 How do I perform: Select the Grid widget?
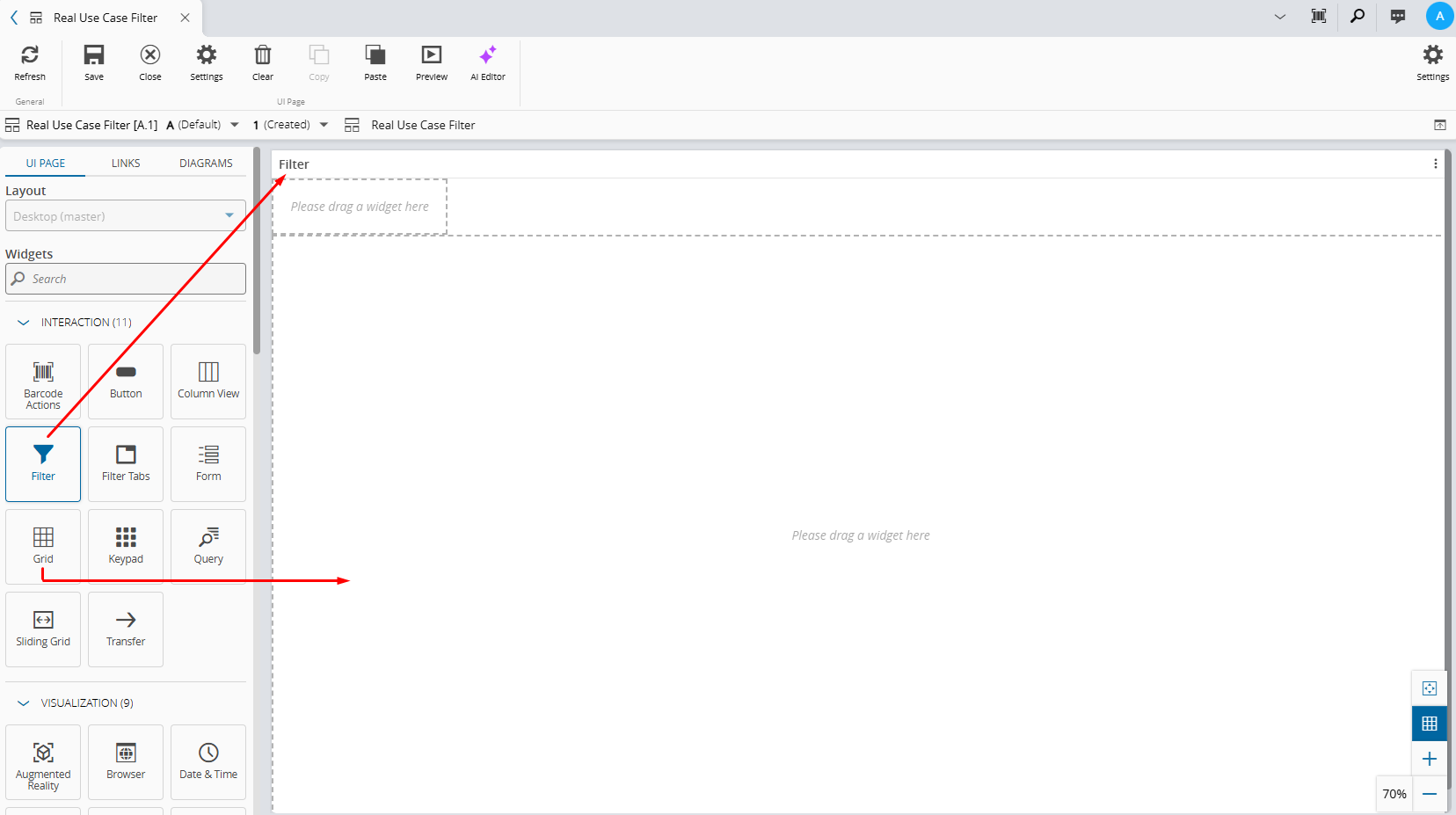(x=43, y=547)
